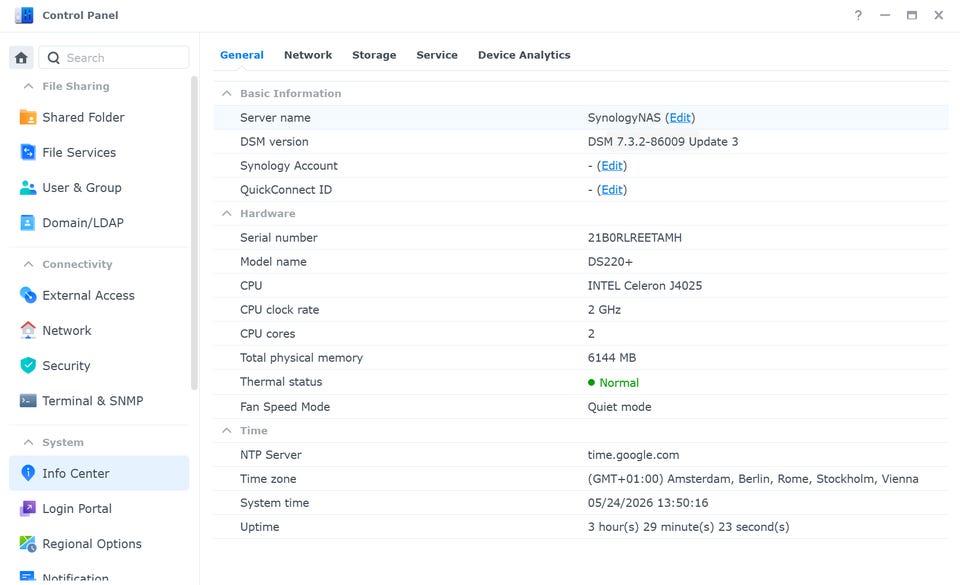Select the GMT+01:00 time zone value
This screenshot has width=960, height=585.
[753, 479]
